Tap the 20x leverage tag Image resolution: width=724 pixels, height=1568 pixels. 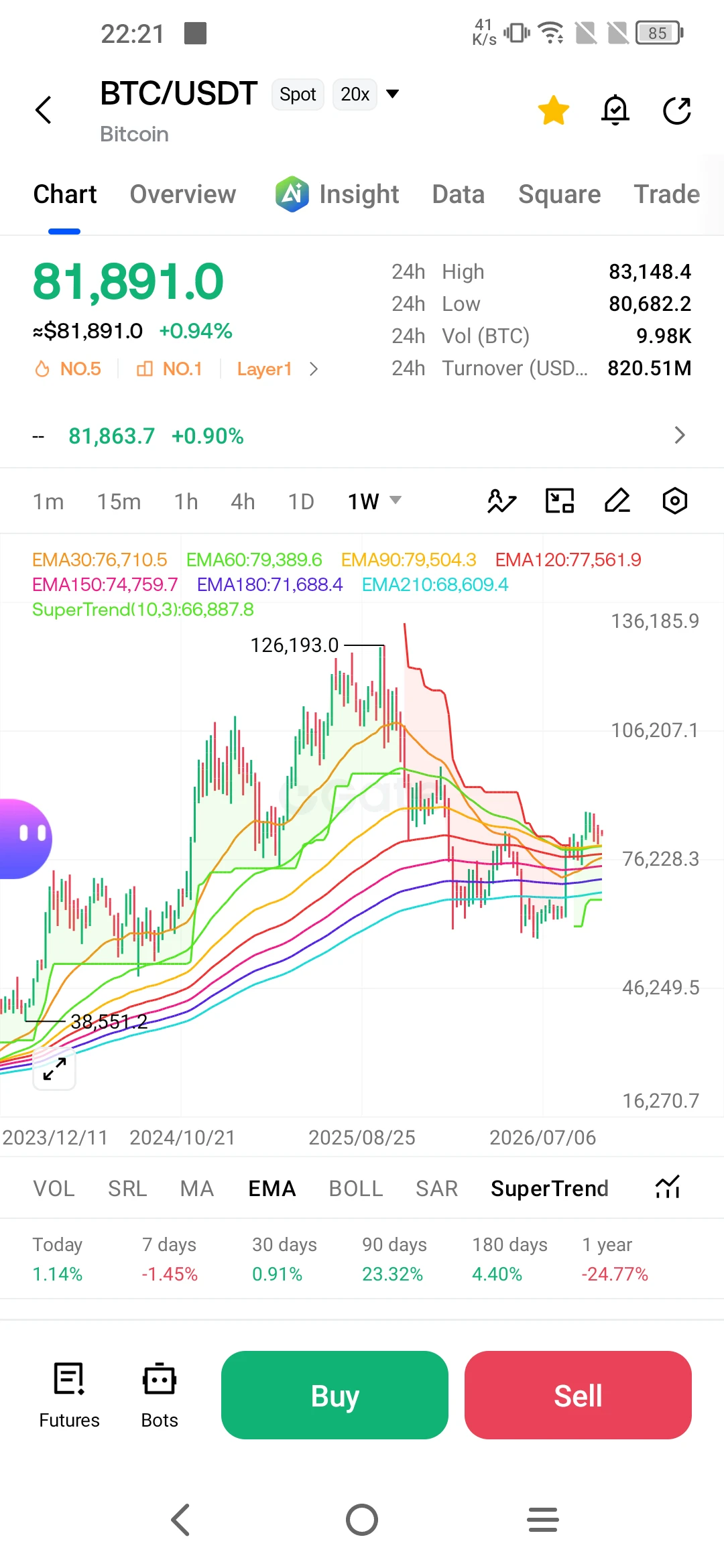tap(355, 94)
